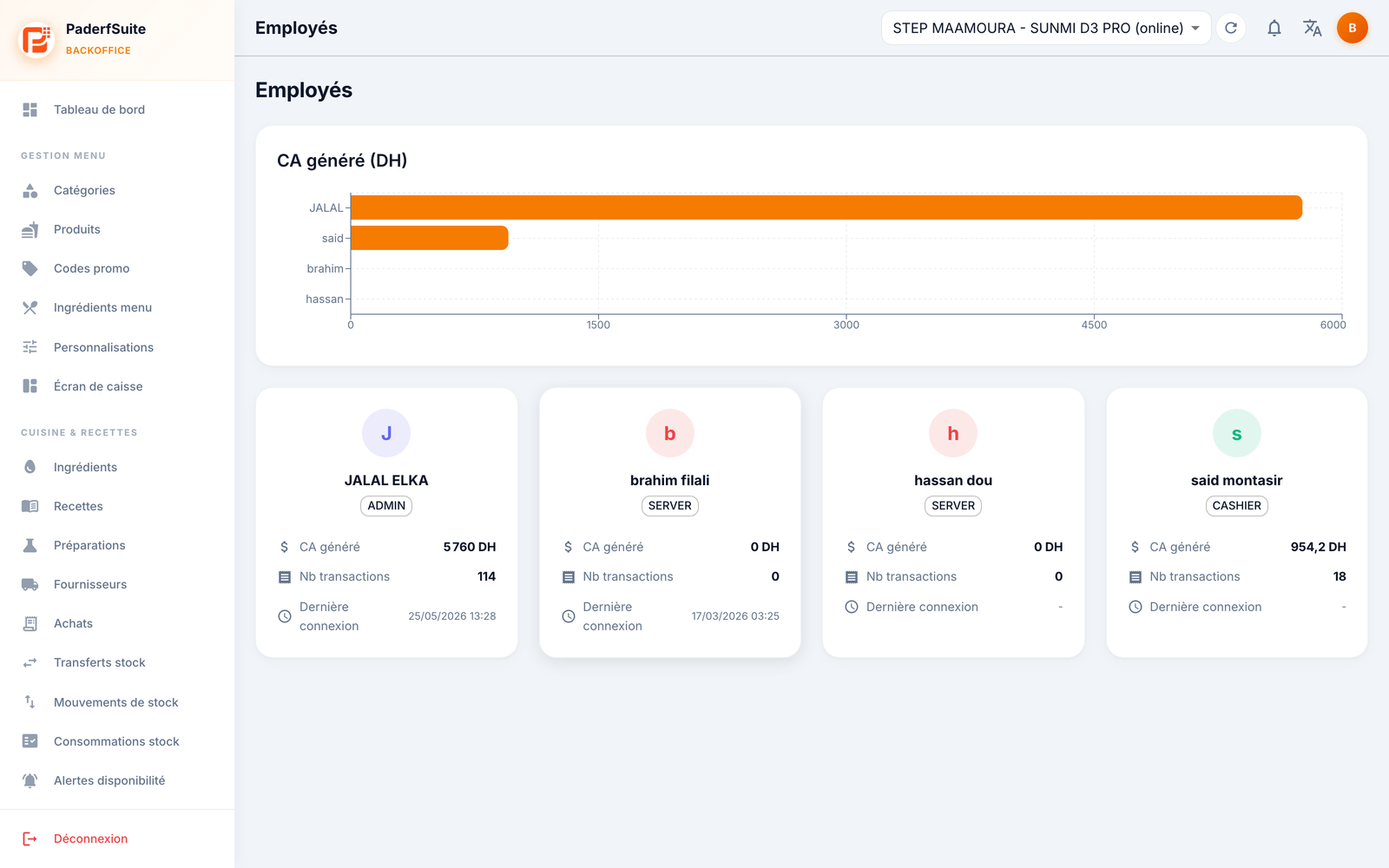Viewport: 1389px width, 868px height.
Task: Open the Mouvements de stock page
Action: click(x=117, y=702)
